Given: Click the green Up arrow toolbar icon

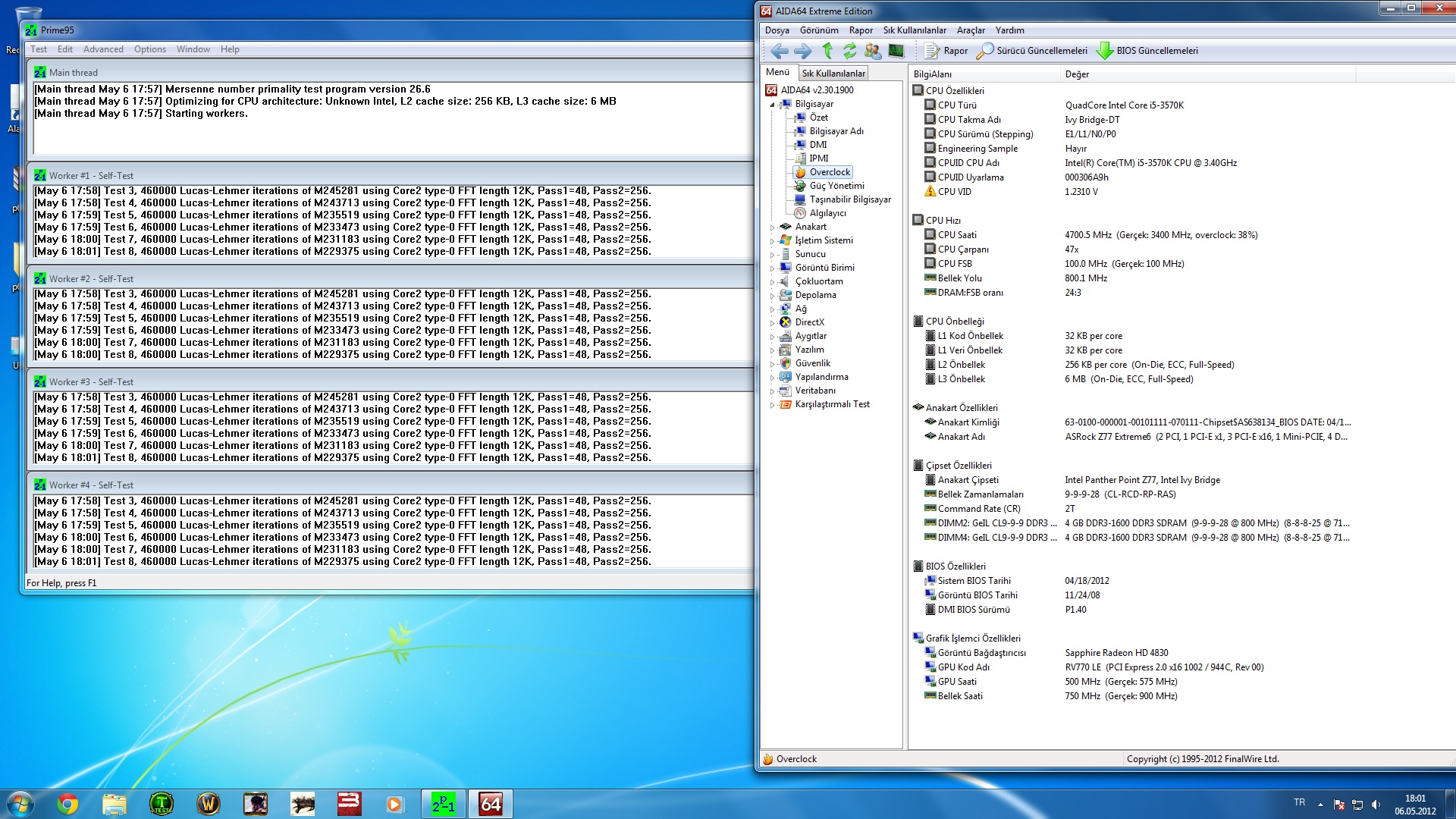Looking at the screenshot, I should [827, 51].
